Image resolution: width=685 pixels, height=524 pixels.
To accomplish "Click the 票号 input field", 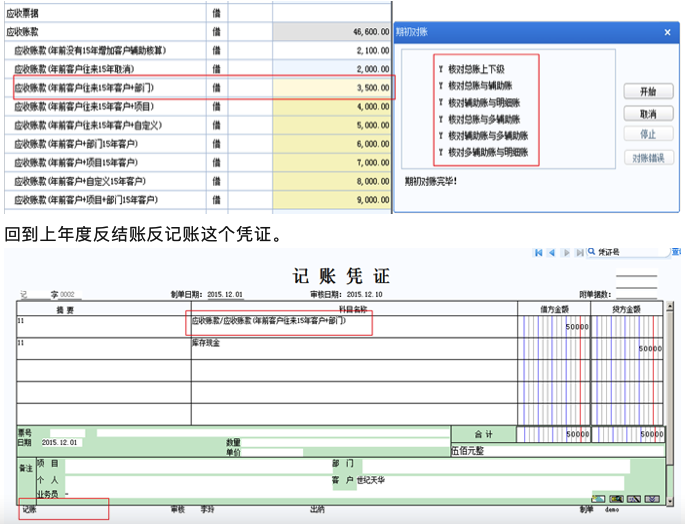I will point(67,433).
